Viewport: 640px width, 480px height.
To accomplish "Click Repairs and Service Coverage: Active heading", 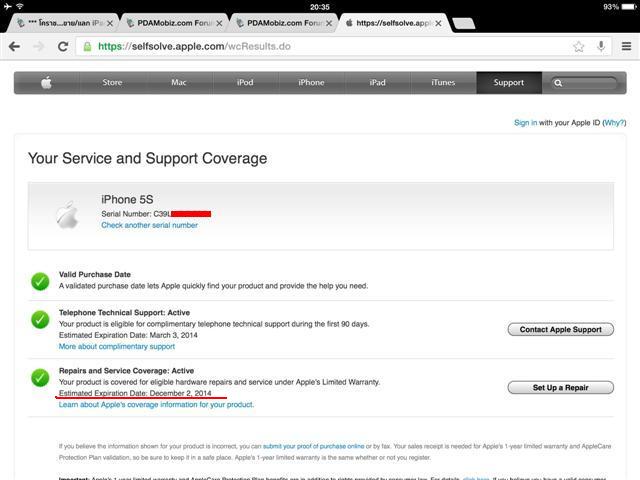I will pos(126,371).
